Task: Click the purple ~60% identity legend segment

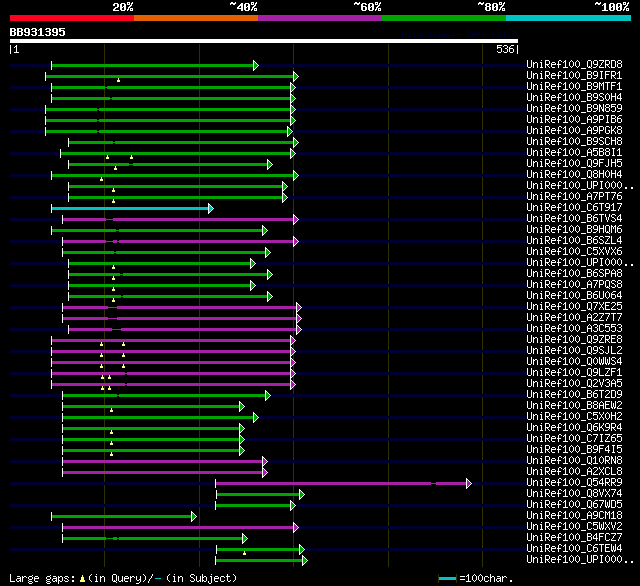Action: point(320,18)
